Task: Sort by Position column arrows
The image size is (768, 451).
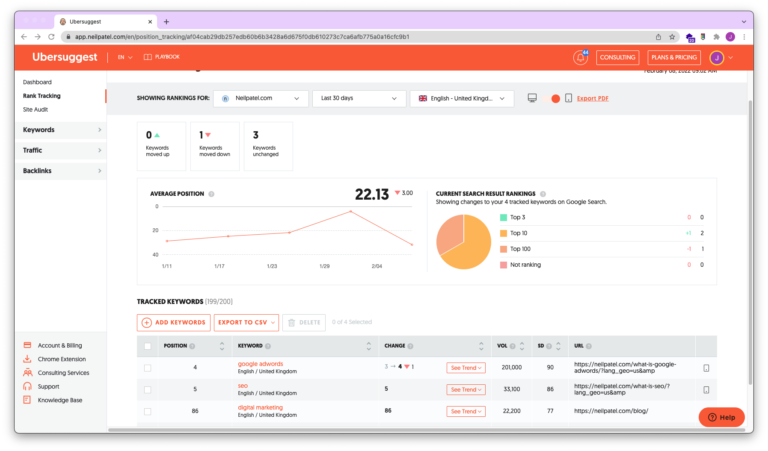Action: [222, 346]
